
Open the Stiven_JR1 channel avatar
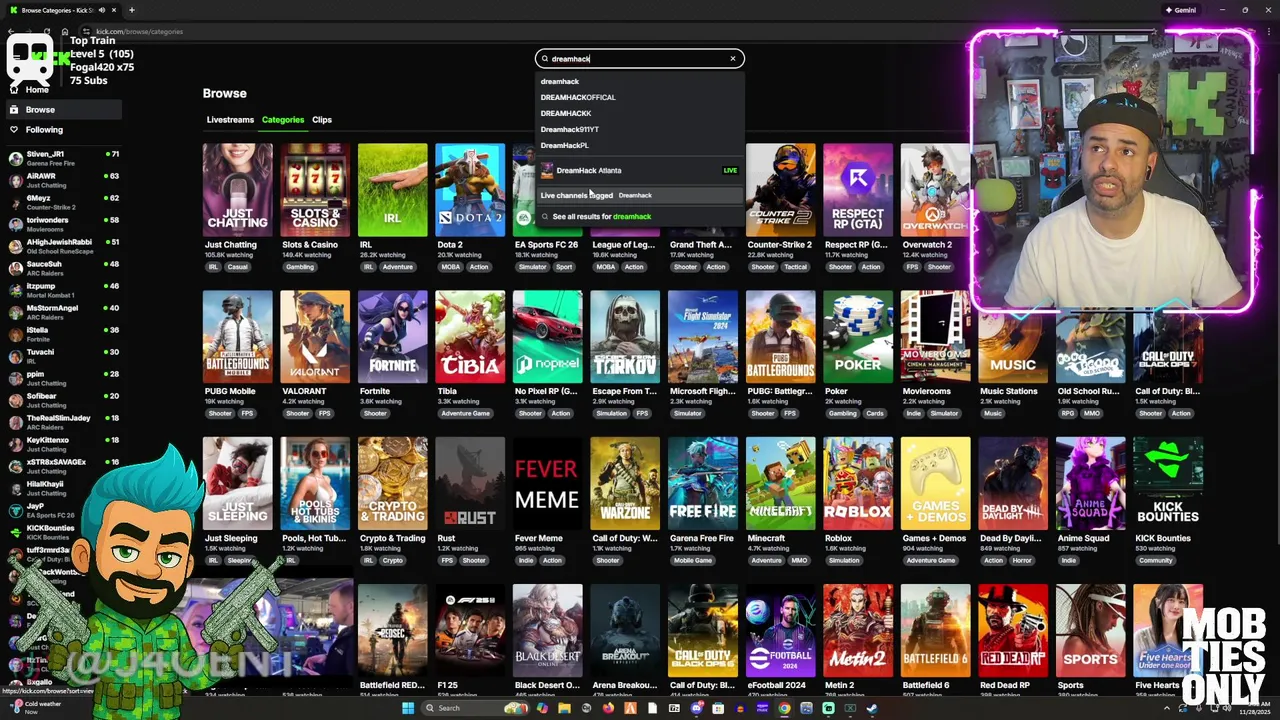(15, 158)
